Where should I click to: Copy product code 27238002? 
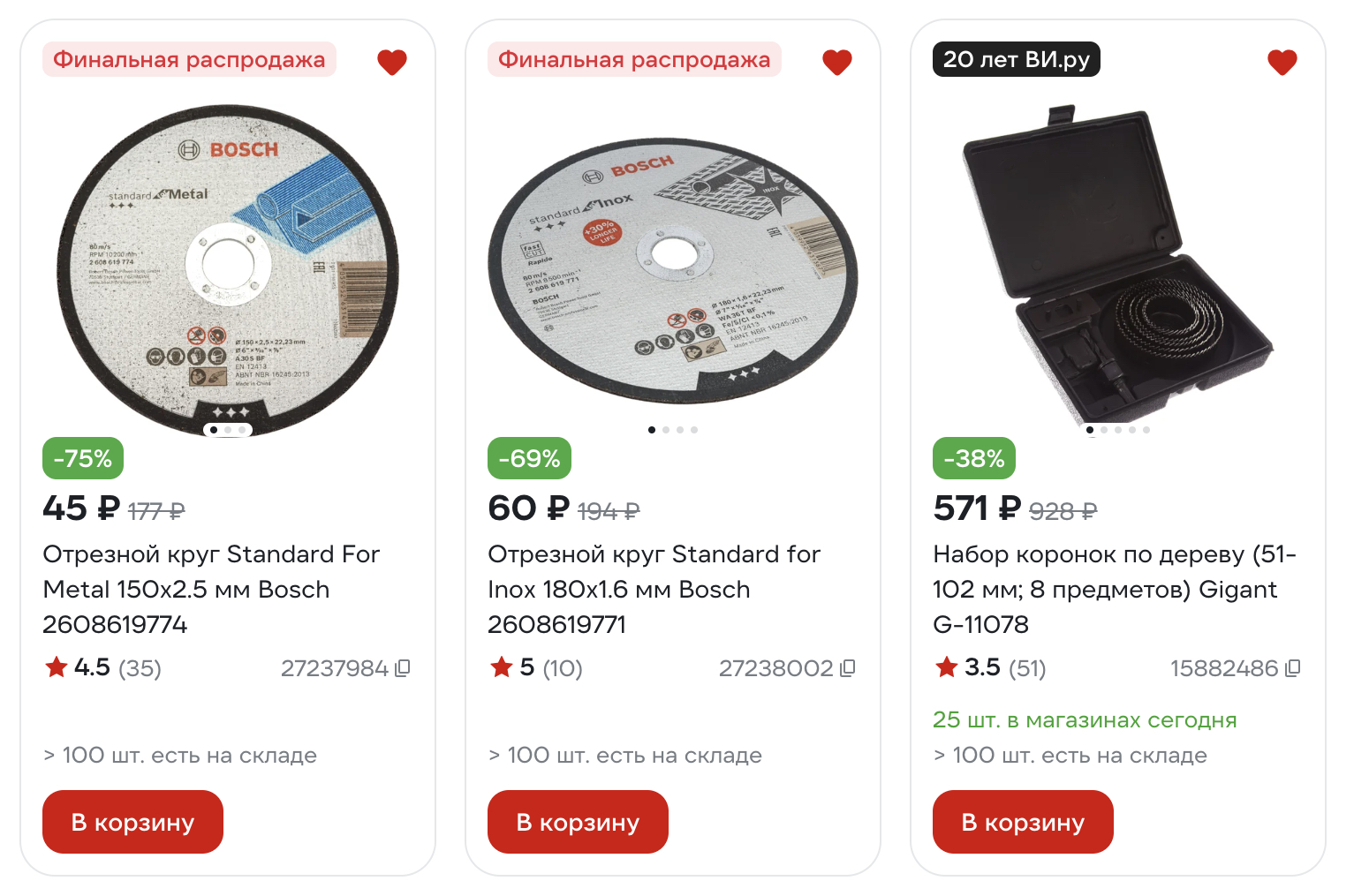(x=848, y=668)
